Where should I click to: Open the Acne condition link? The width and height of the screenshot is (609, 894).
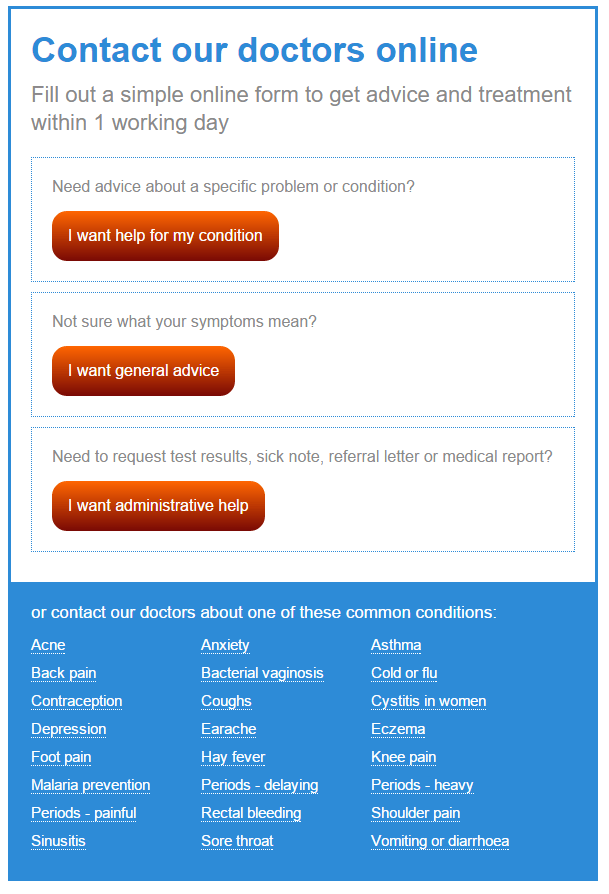coord(48,645)
